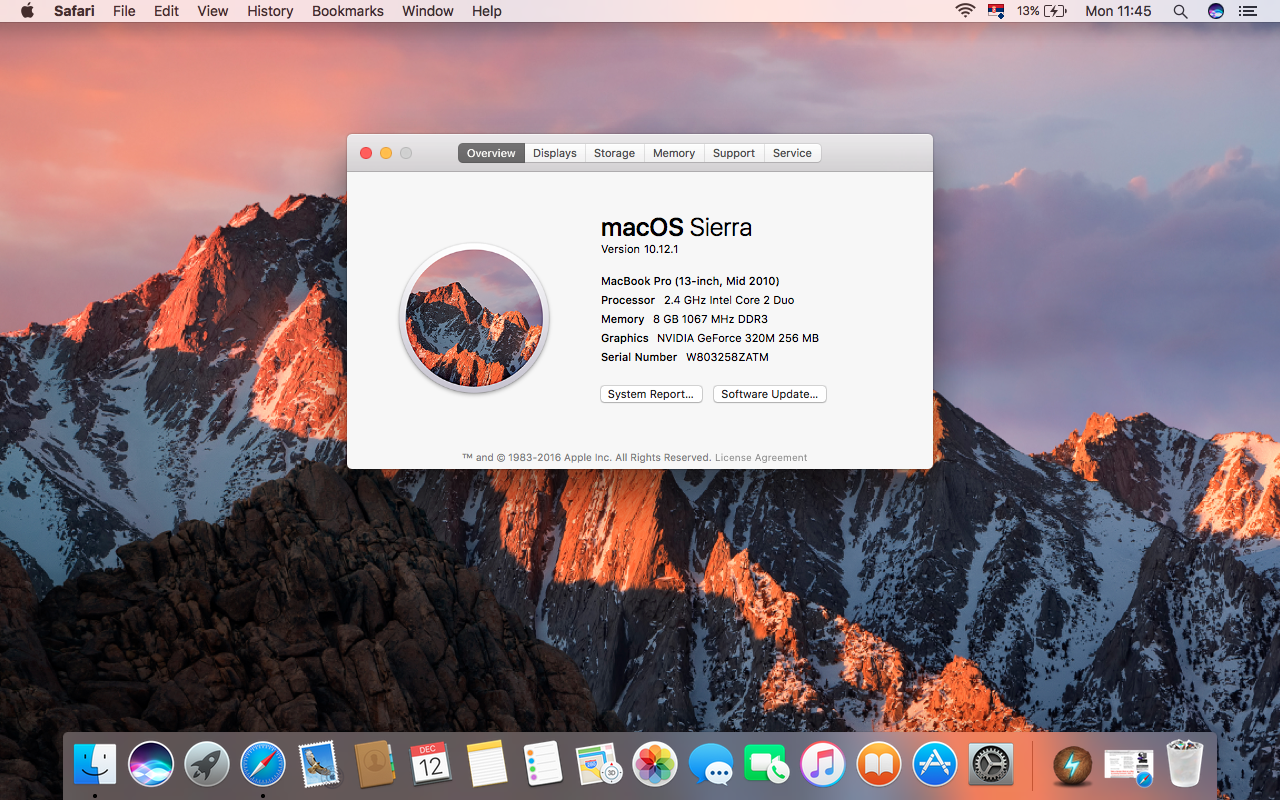Viewport: 1280px width, 800px height.
Task: Open the Edit menu
Action: 166,11
